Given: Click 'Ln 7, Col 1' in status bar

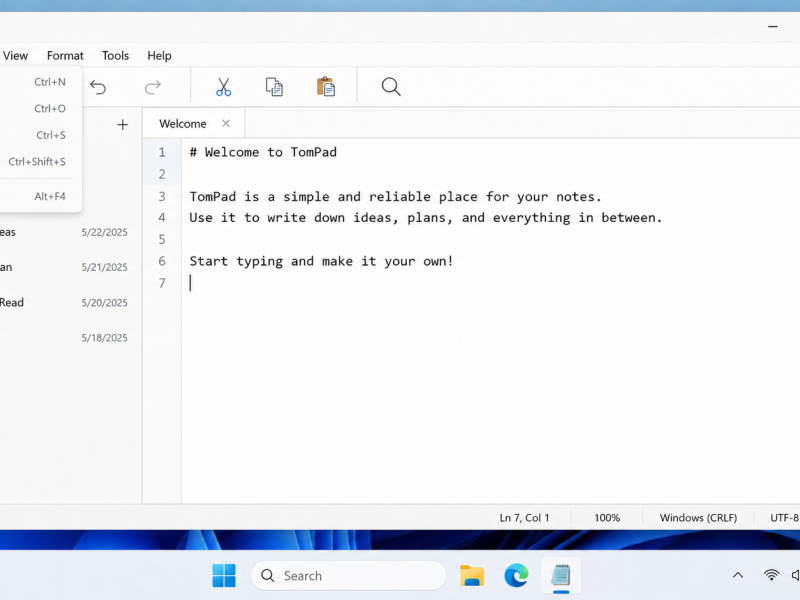Looking at the screenshot, I should 524,517.
